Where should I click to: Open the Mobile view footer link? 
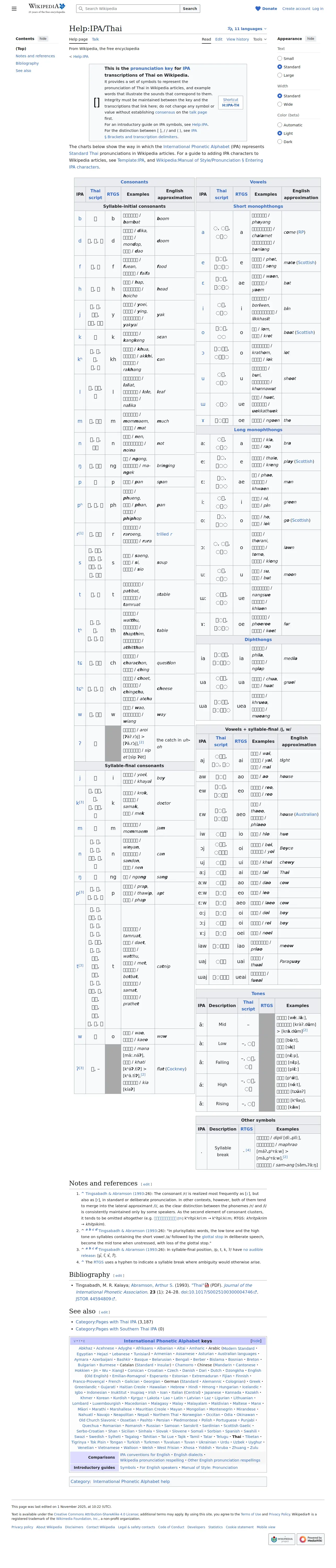tap(266, 1527)
